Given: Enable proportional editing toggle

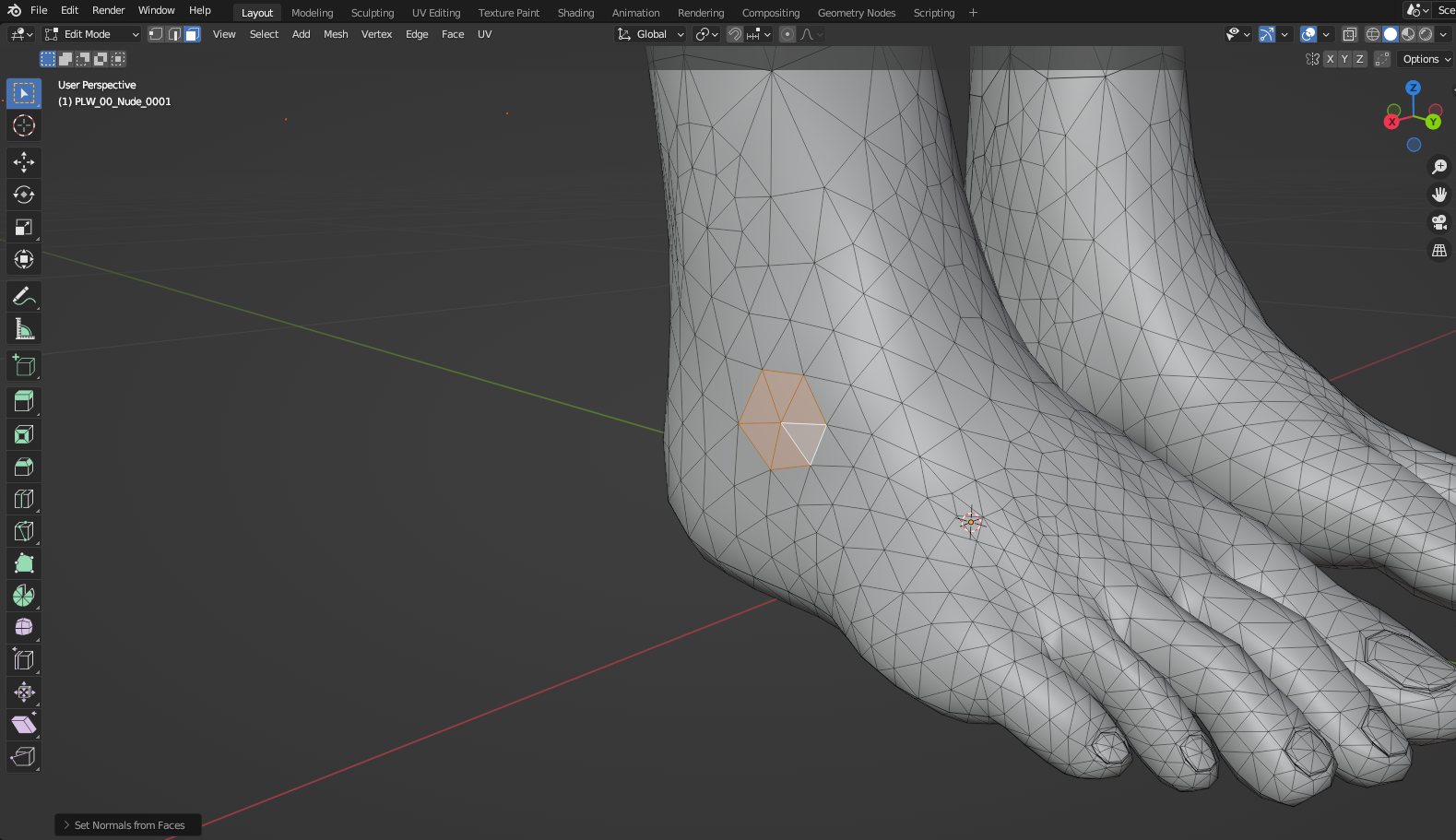Looking at the screenshot, I should pos(787,34).
